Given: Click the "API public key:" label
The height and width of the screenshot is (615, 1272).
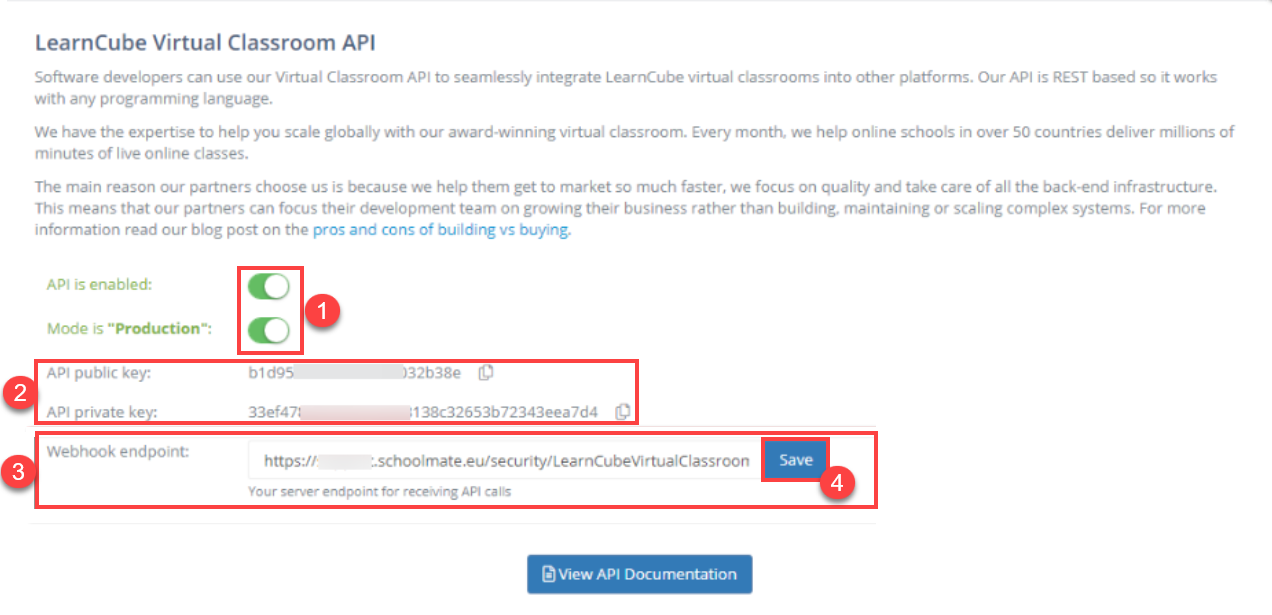Looking at the screenshot, I should (97, 373).
